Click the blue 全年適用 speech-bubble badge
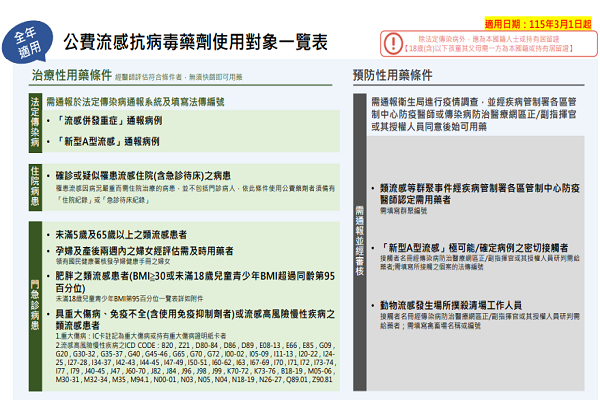Image resolution: width=600 pixels, height=400 pixels. 28,42
